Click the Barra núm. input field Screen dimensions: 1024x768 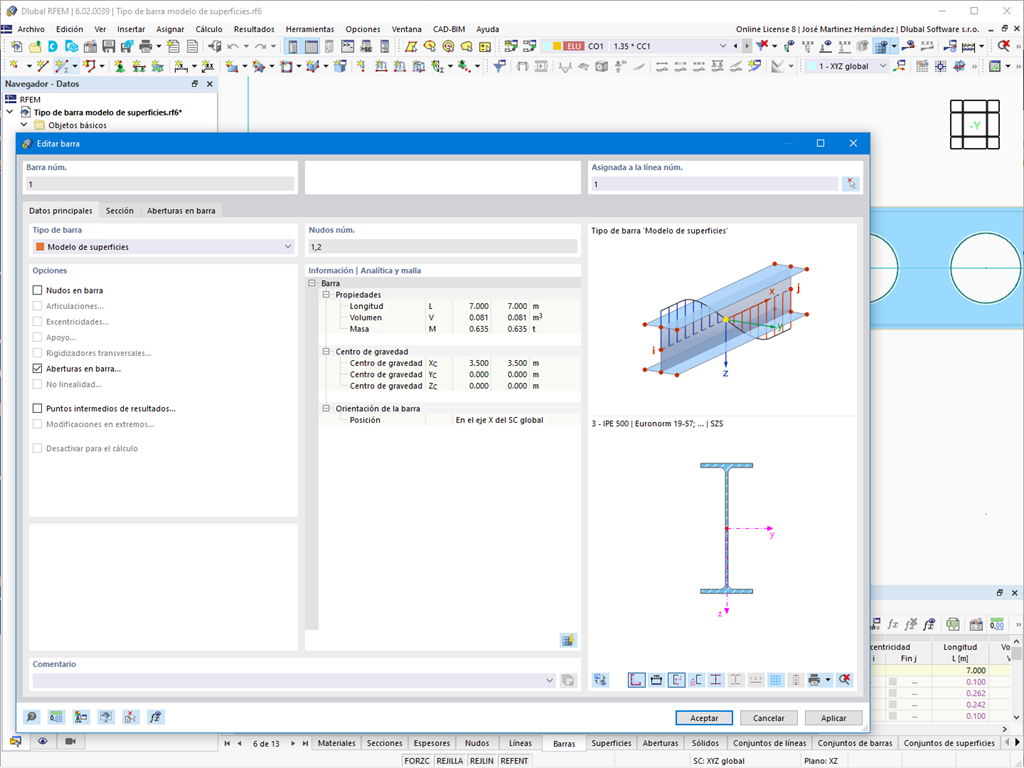click(161, 184)
